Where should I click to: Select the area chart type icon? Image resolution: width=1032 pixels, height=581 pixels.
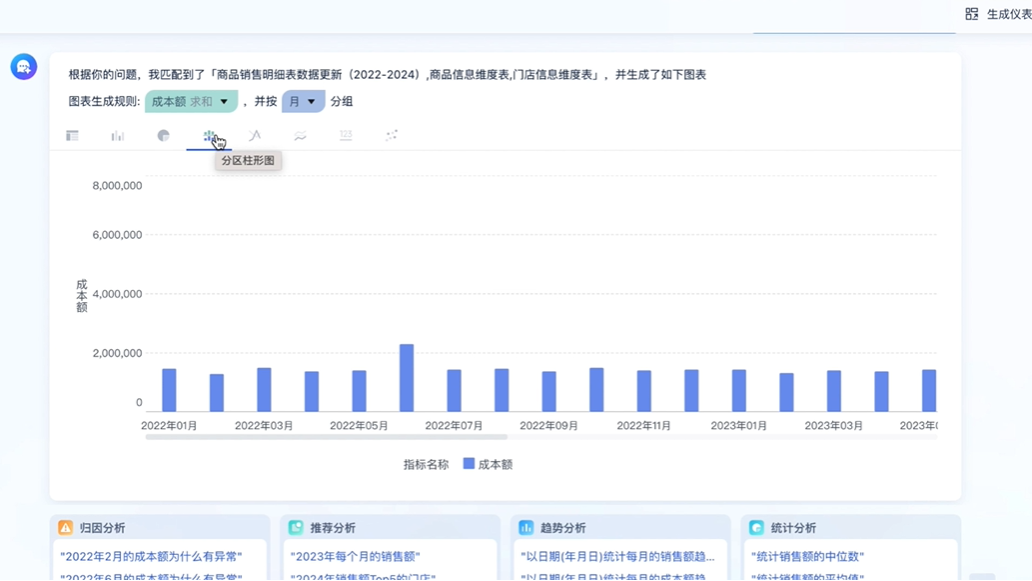pyautogui.click(x=300, y=136)
